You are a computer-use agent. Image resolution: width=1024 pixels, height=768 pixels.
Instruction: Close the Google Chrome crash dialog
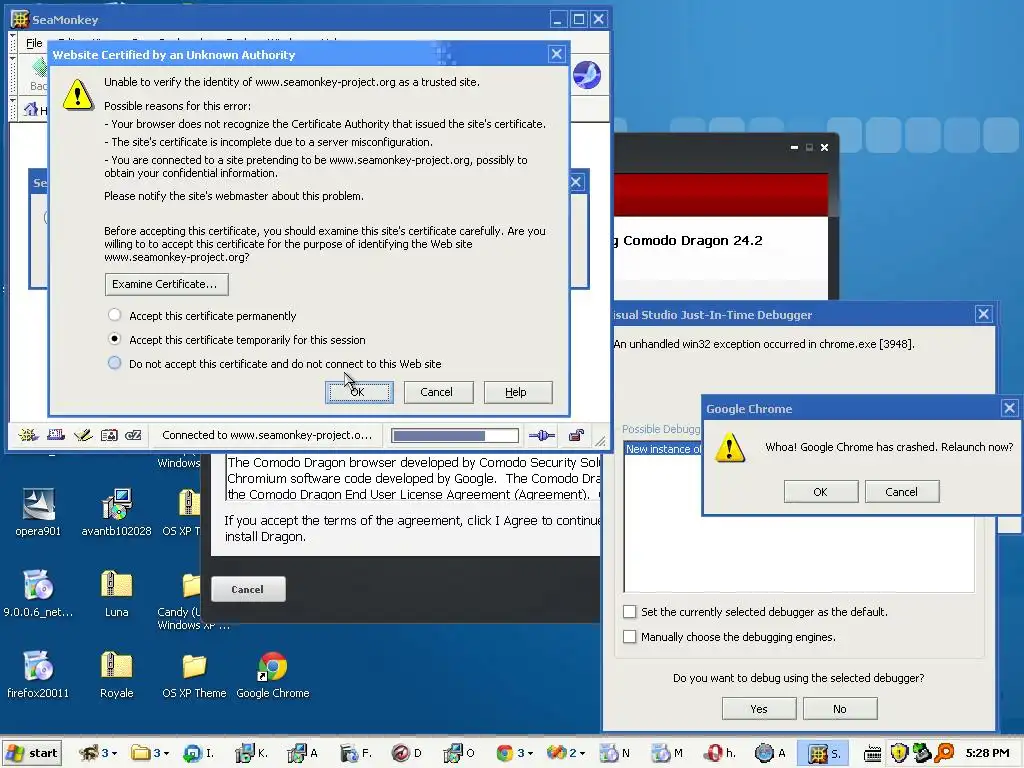[1010, 408]
